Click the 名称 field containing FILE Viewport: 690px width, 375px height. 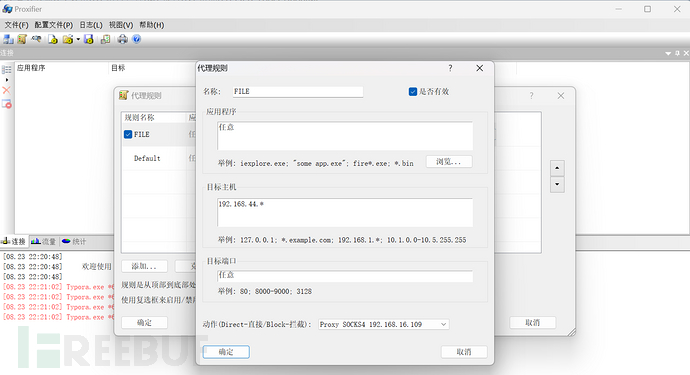(298, 92)
